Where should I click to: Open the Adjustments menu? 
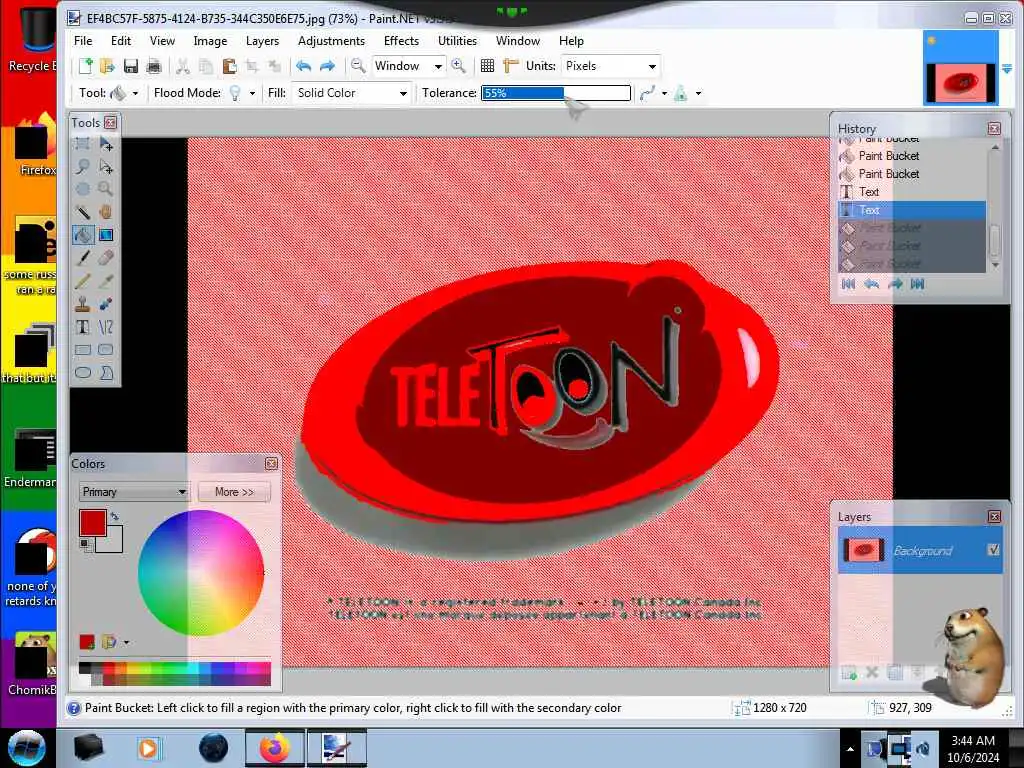tap(331, 40)
